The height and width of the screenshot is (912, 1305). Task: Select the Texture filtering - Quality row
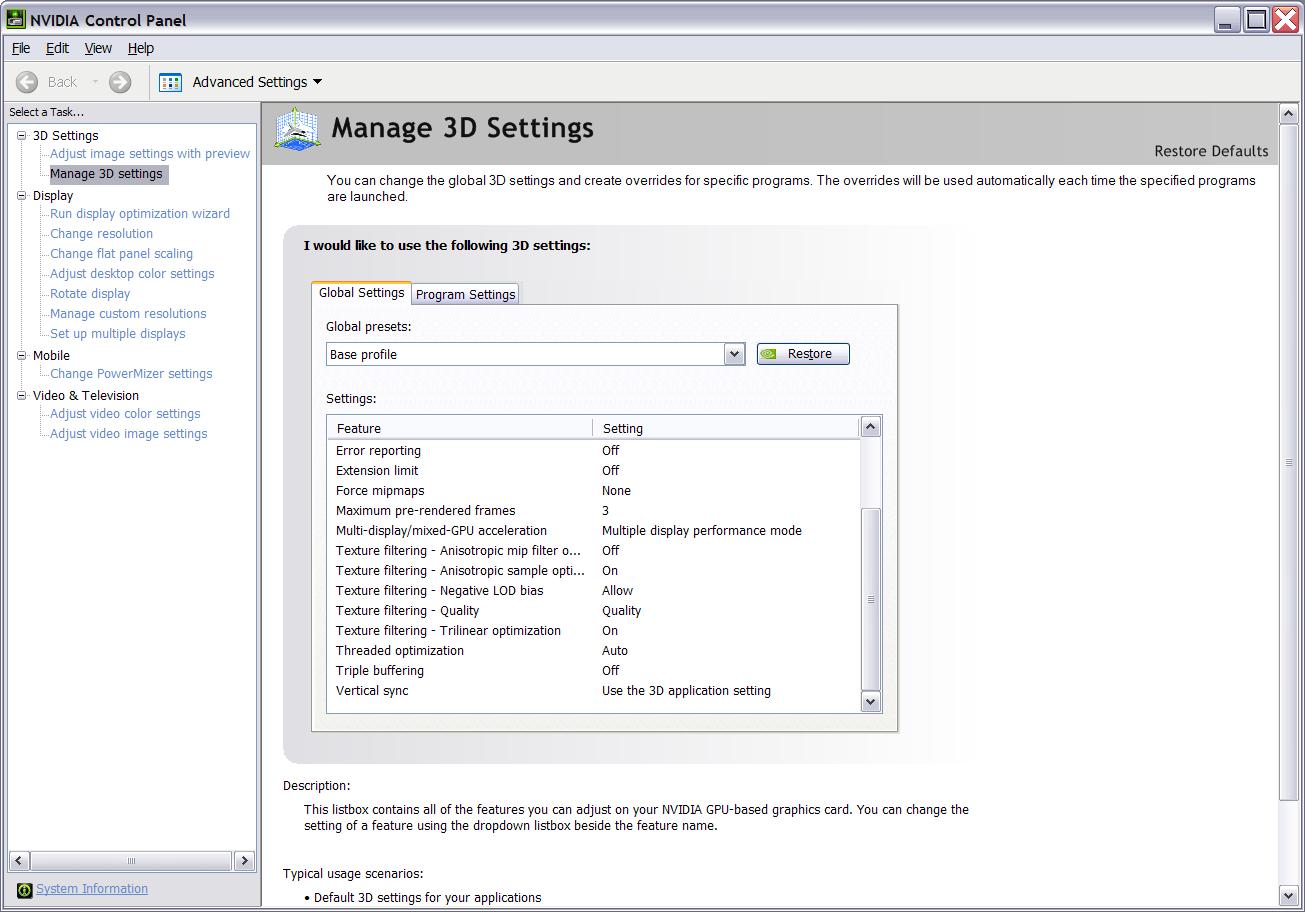pyautogui.click(x=593, y=611)
